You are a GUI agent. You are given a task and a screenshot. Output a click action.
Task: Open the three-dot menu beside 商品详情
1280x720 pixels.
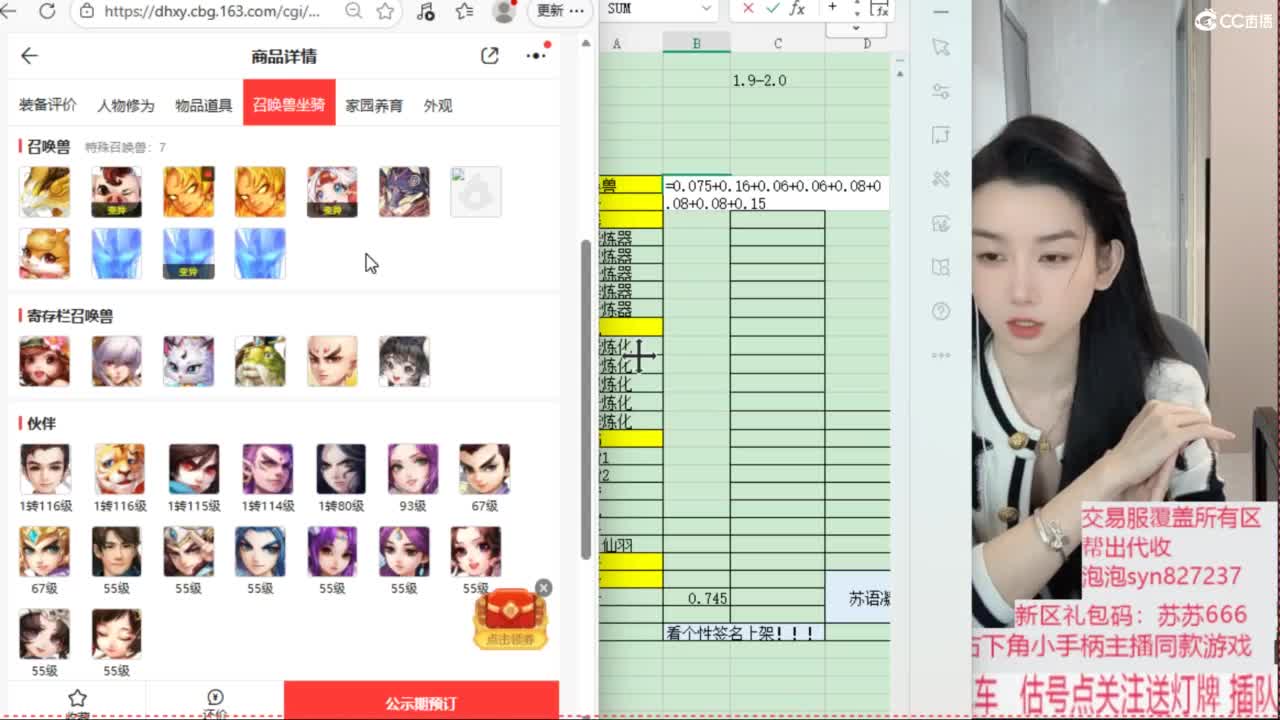537,56
